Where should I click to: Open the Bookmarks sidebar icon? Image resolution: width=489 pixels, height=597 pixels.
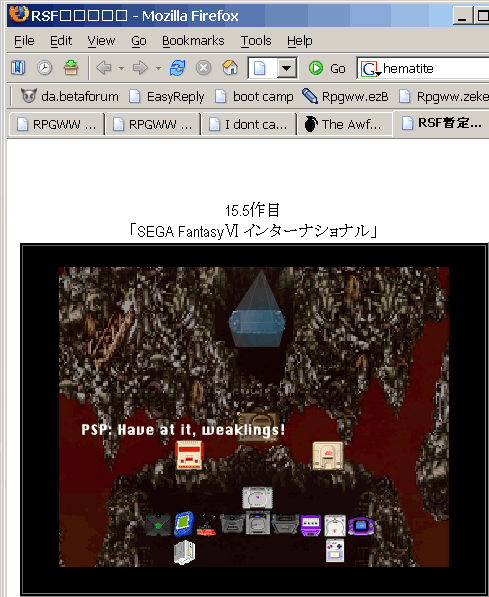(18, 68)
